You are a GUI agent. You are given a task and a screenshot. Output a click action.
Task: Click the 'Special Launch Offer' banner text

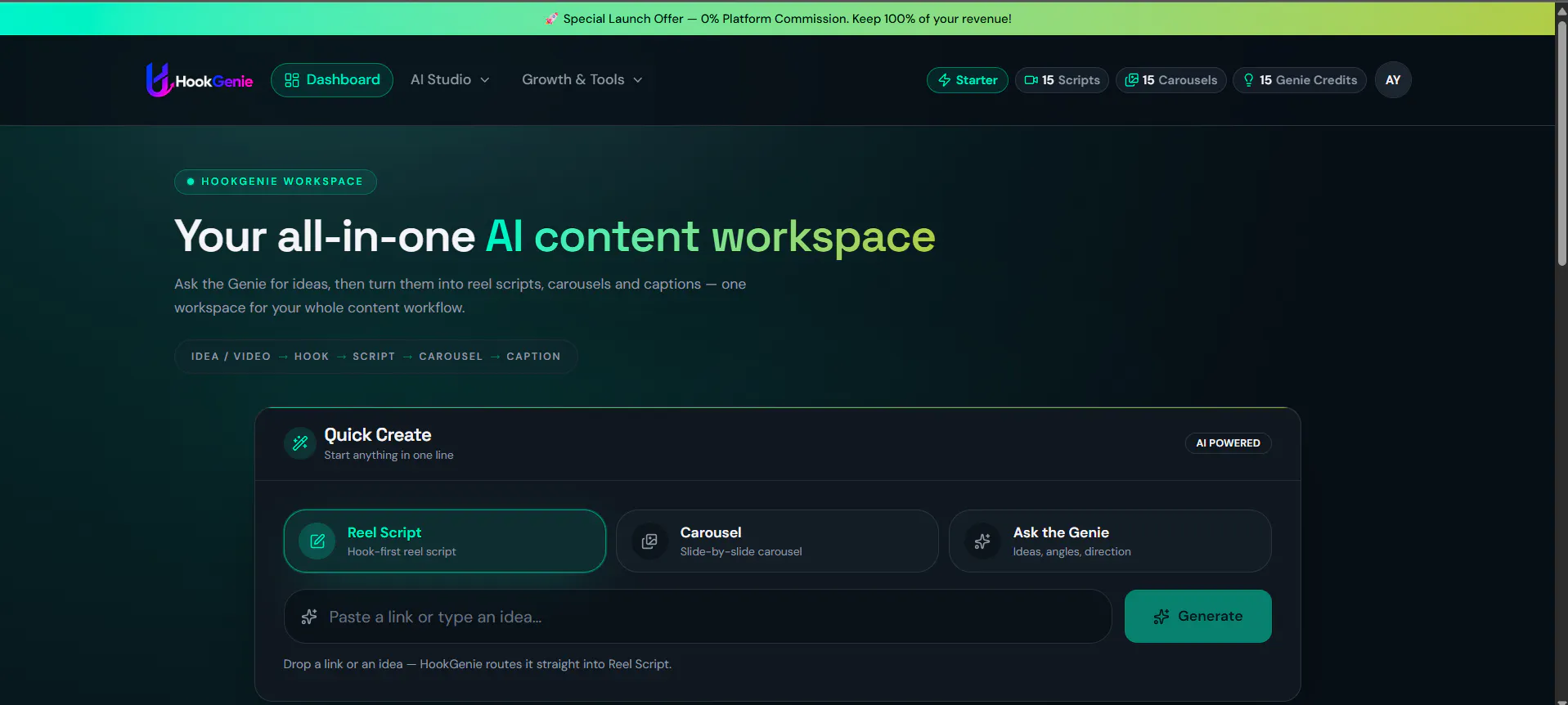(787, 19)
